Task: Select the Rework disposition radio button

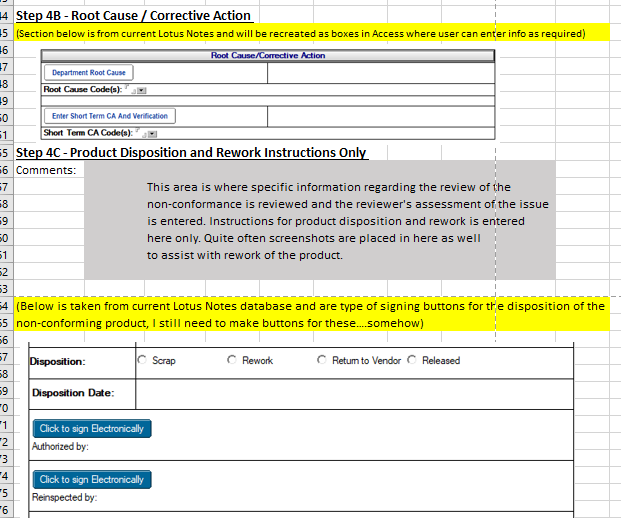Action: (x=232, y=360)
